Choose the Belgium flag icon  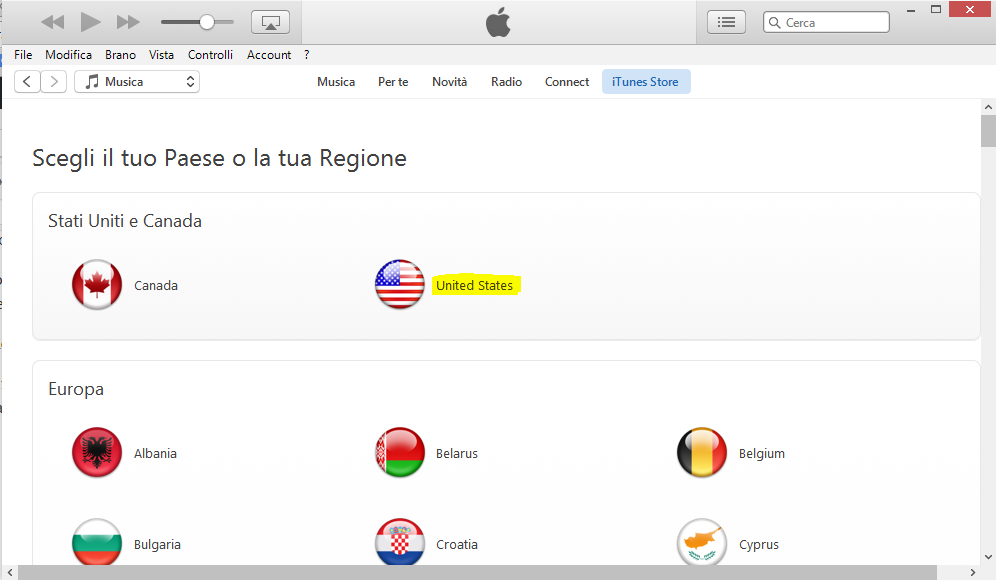[x=702, y=453]
